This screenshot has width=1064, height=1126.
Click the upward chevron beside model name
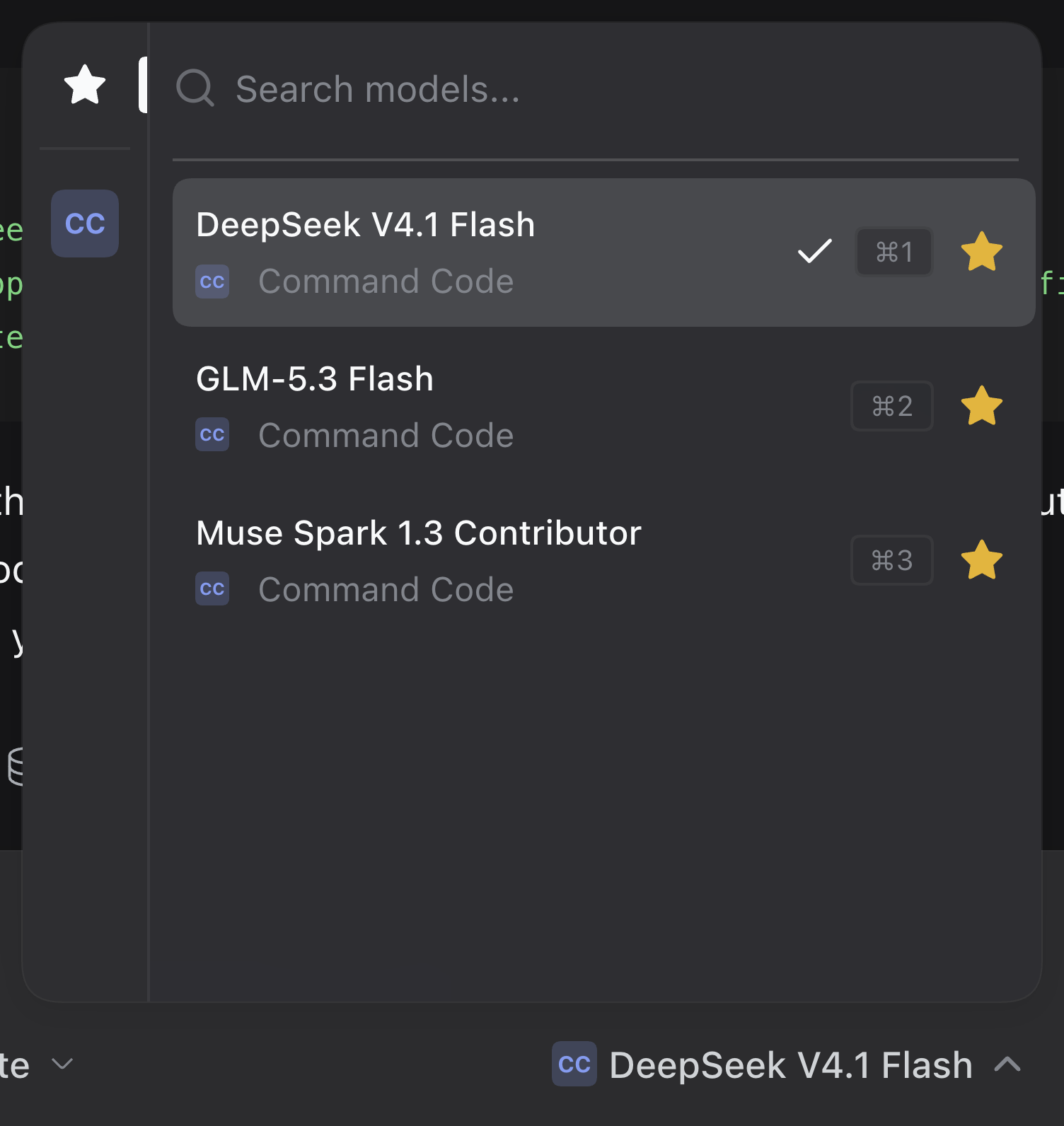[x=1008, y=1064]
